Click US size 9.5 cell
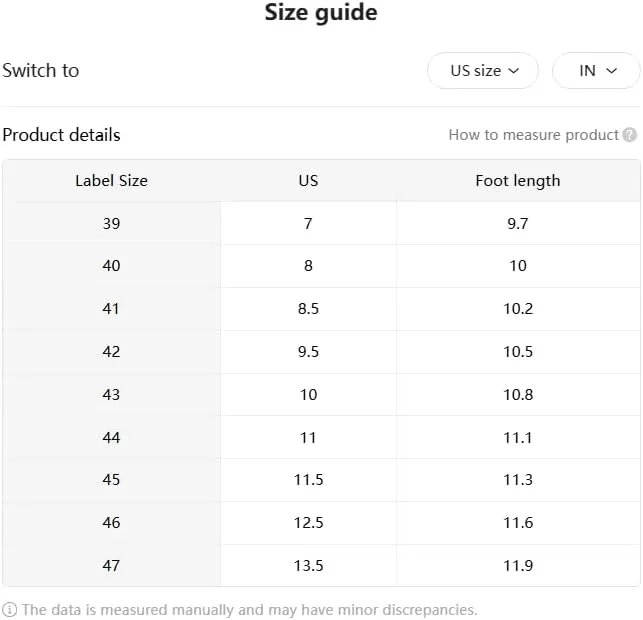Screen dimensions: 643x620 [308, 352]
